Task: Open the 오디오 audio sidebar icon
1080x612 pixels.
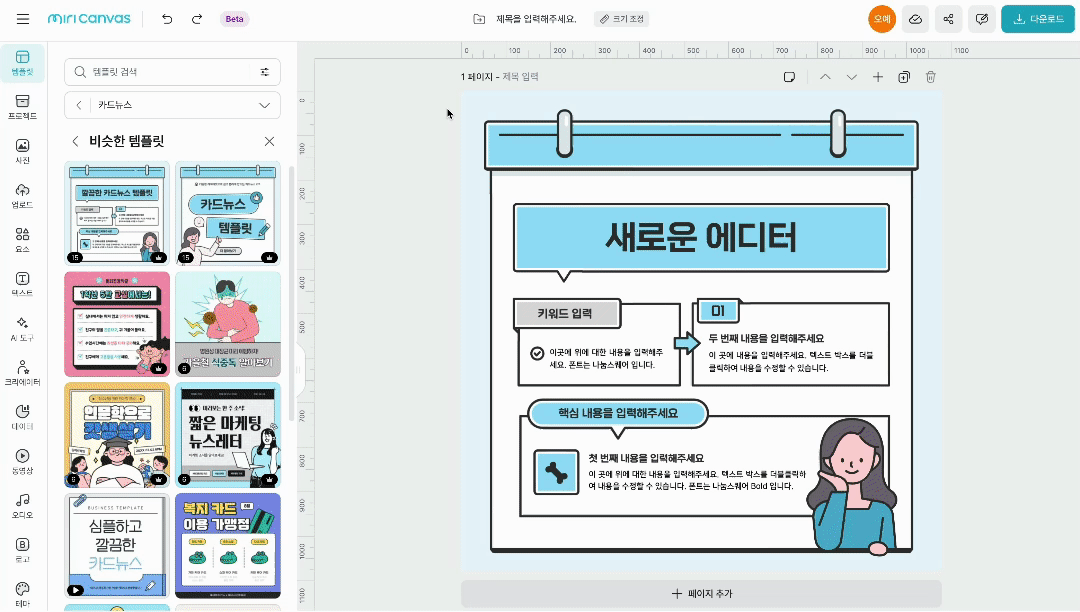Action: (x=23, y=506)
